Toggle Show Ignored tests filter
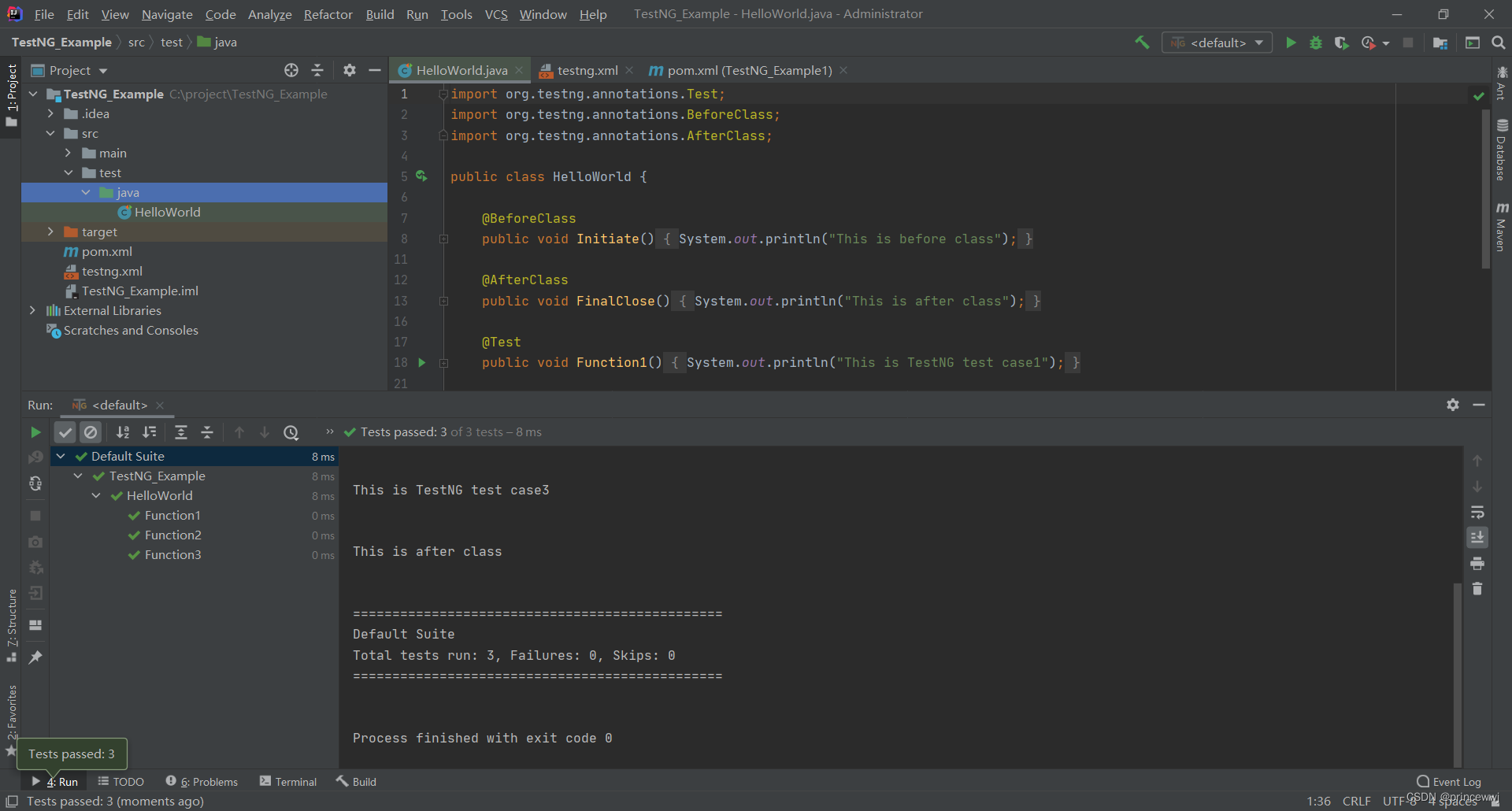This screenshot has height=811, width=1512. 91,432
